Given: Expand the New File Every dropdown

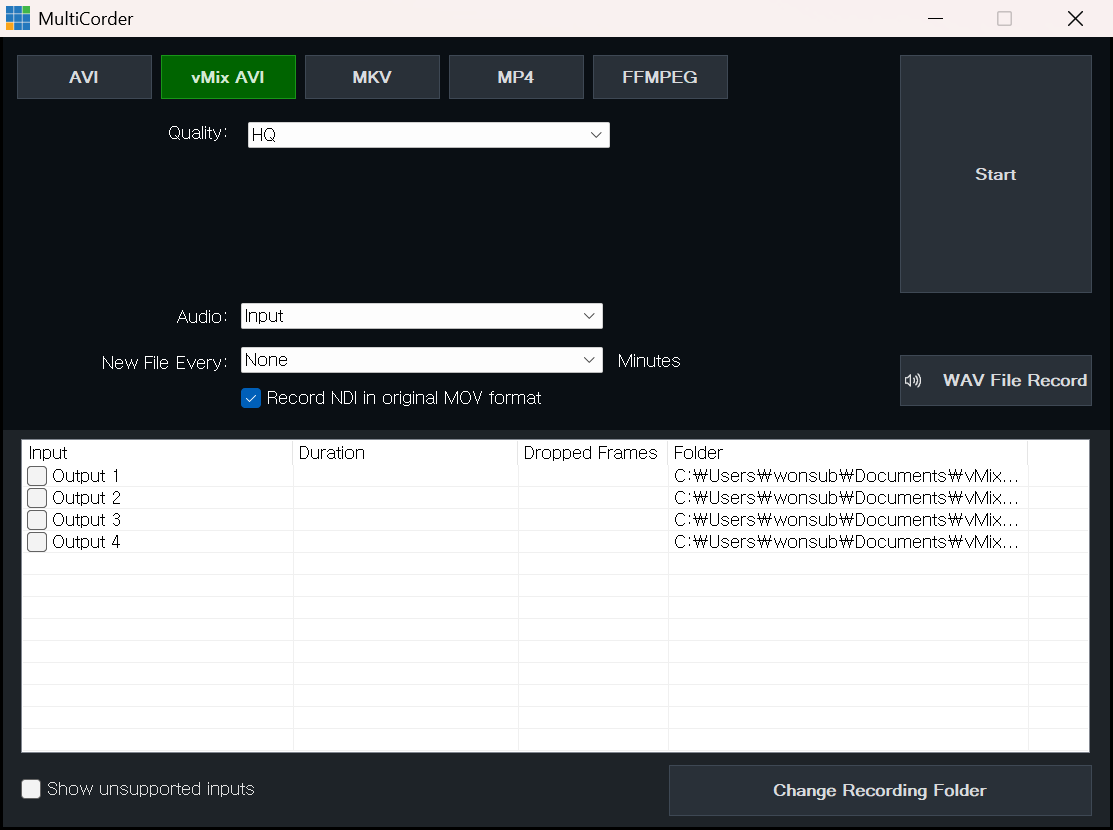Looking at the screenshot, I should (422, 360).
